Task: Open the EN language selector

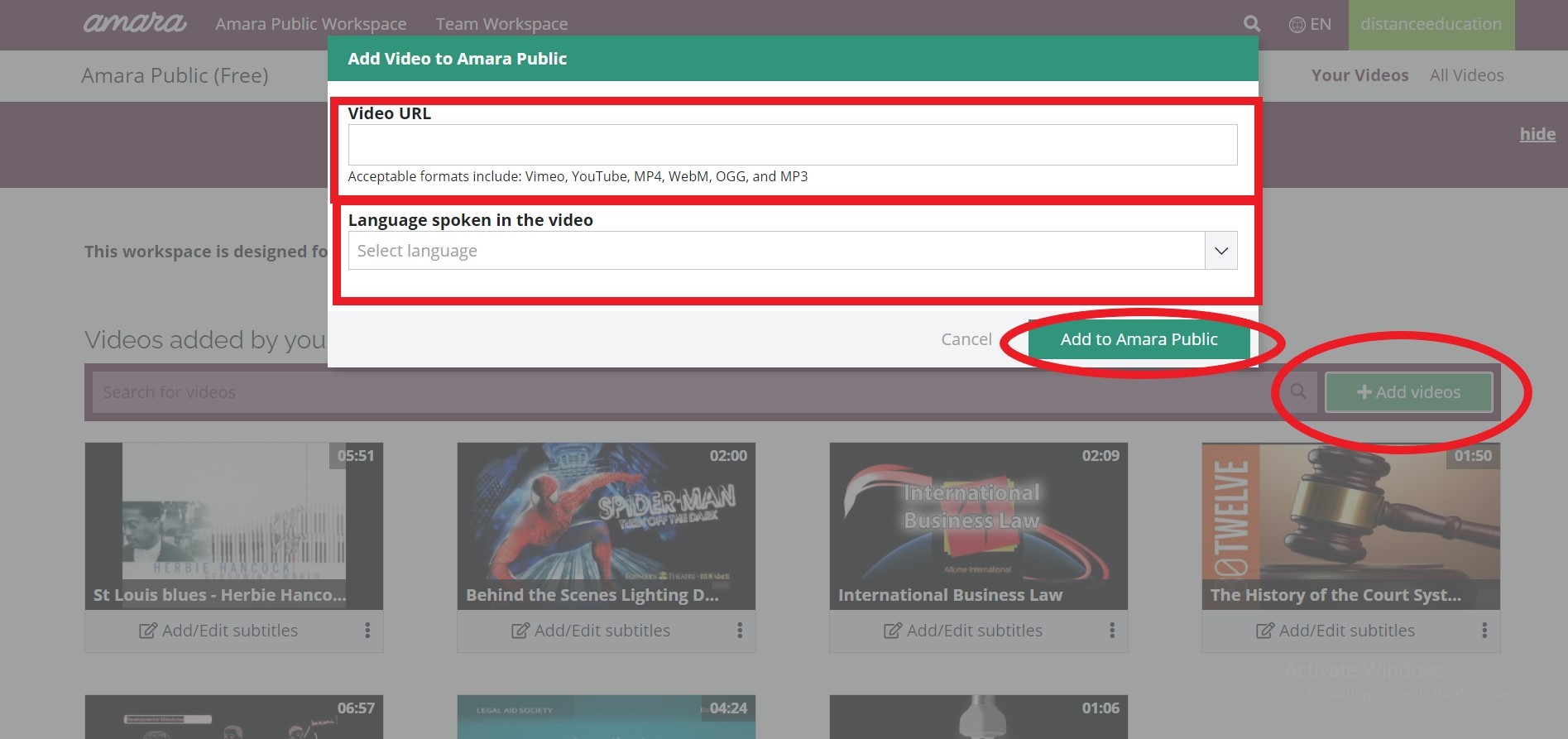Action: 1320,25
